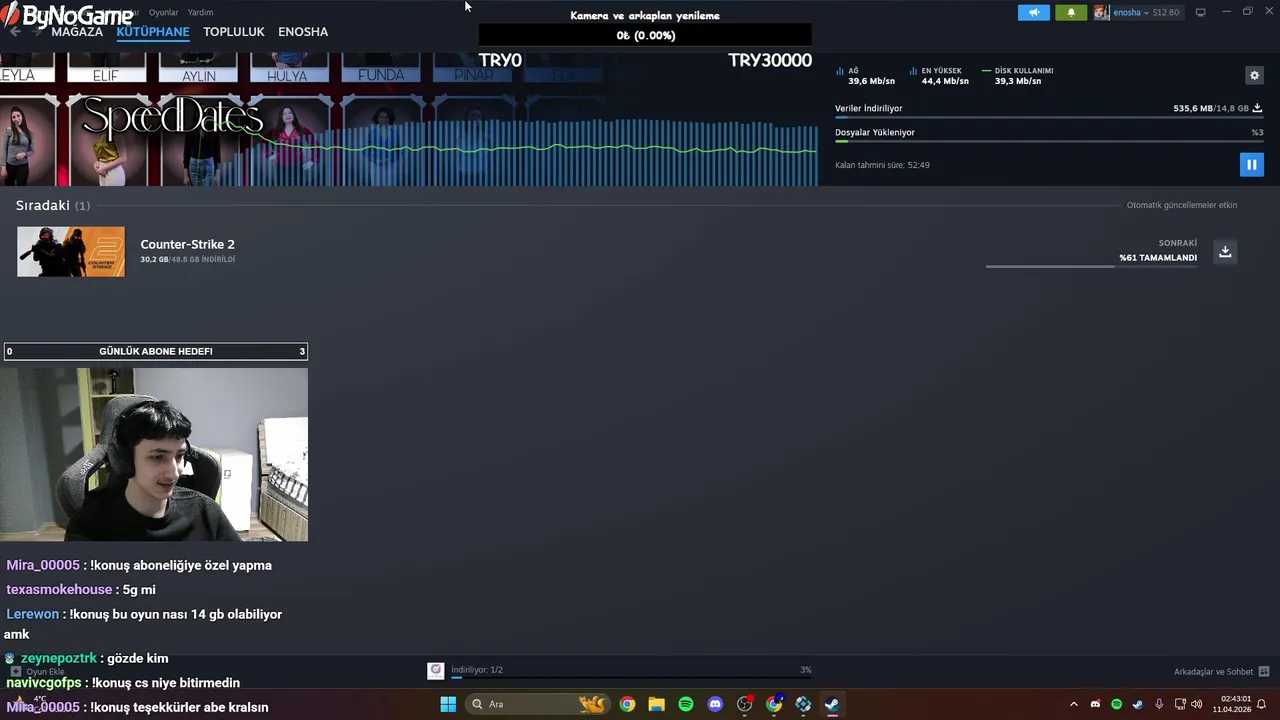The height and width of the screenshot is (720, 1280).
Task: Show hidden system tray icons chevron
Action: pyautogui.click(x=1074, y=704)
